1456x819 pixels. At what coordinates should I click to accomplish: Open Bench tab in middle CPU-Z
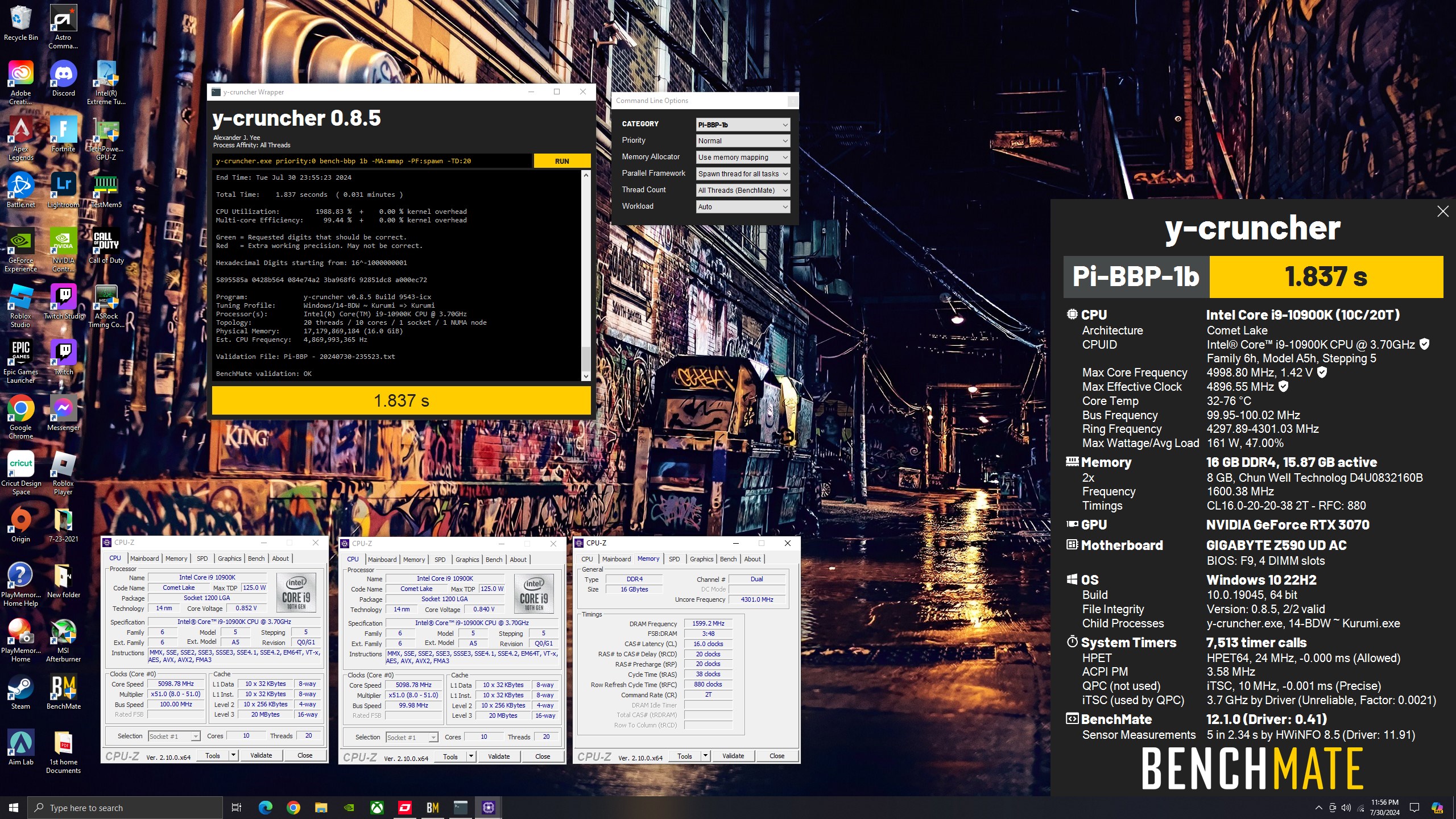(494, 560)
